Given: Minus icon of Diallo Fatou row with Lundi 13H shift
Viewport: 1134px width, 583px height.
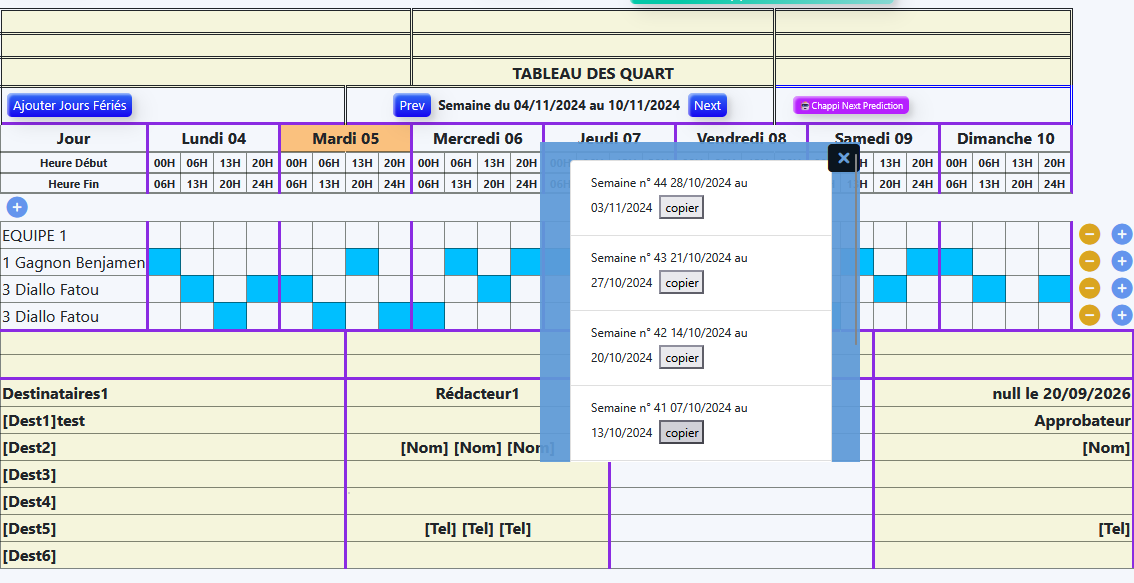Looking at the screenshot, I should (x=1089, y=315).
